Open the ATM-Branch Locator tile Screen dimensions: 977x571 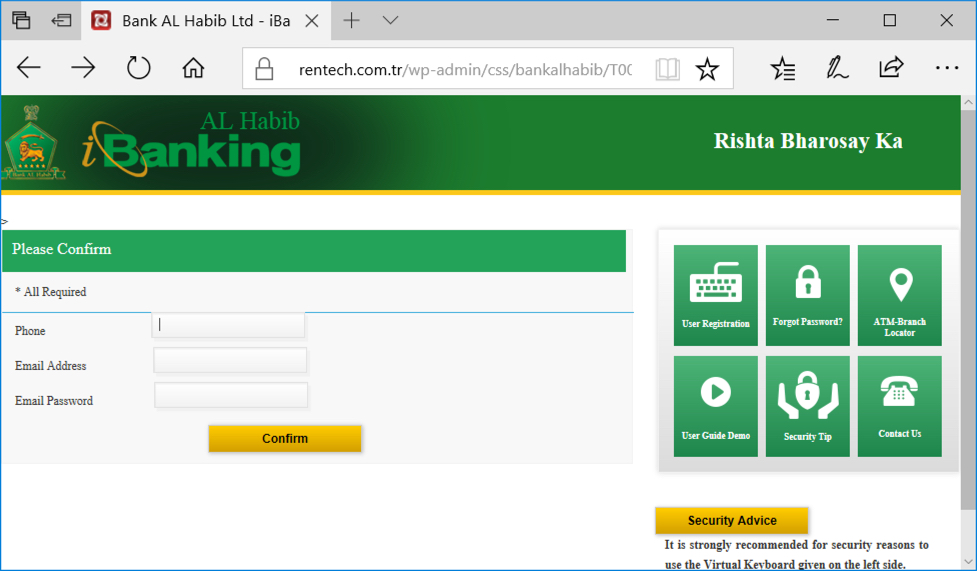pos(900,295)
